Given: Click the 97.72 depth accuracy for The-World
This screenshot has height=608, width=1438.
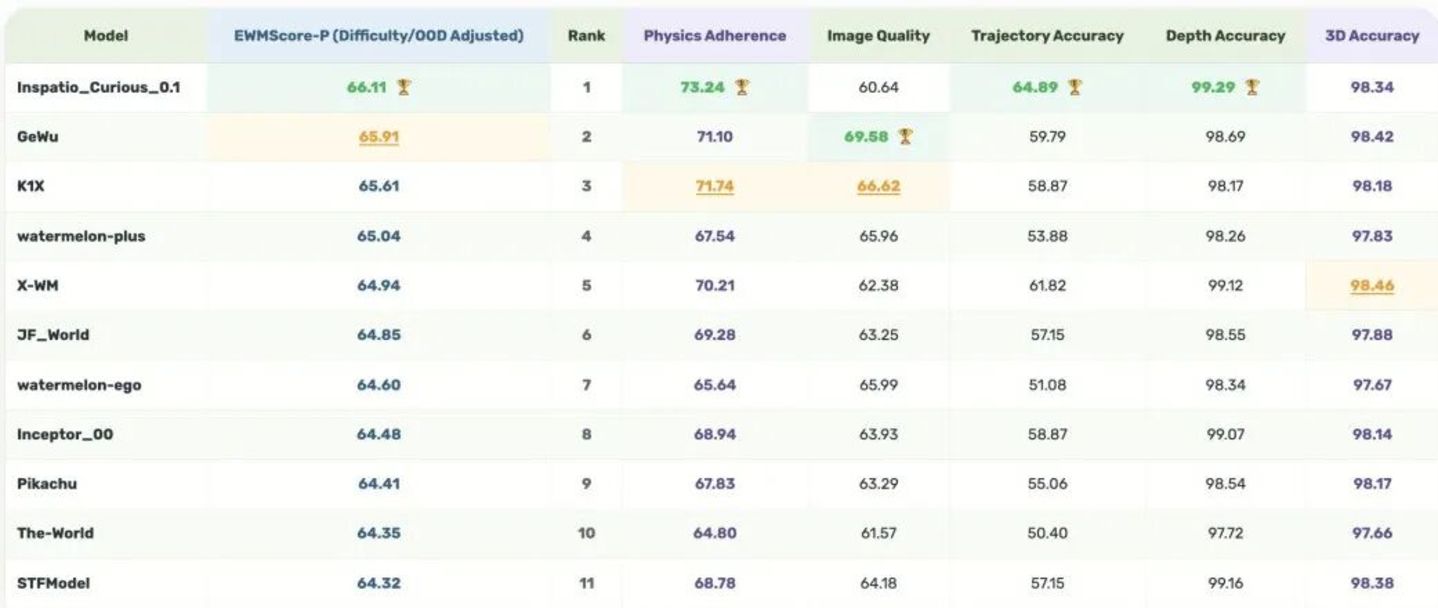Looking at the screenshot, I should click(x=1225, y=534).
